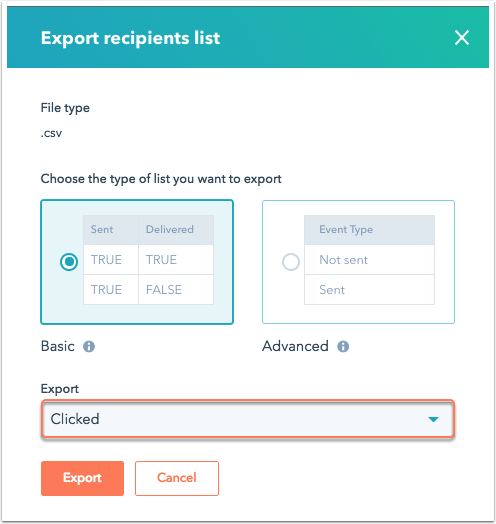Image resolution: width=496 pixels, height=524 pixels.
Task: Select the Advanced list type radio button
Action: (291, 262)
